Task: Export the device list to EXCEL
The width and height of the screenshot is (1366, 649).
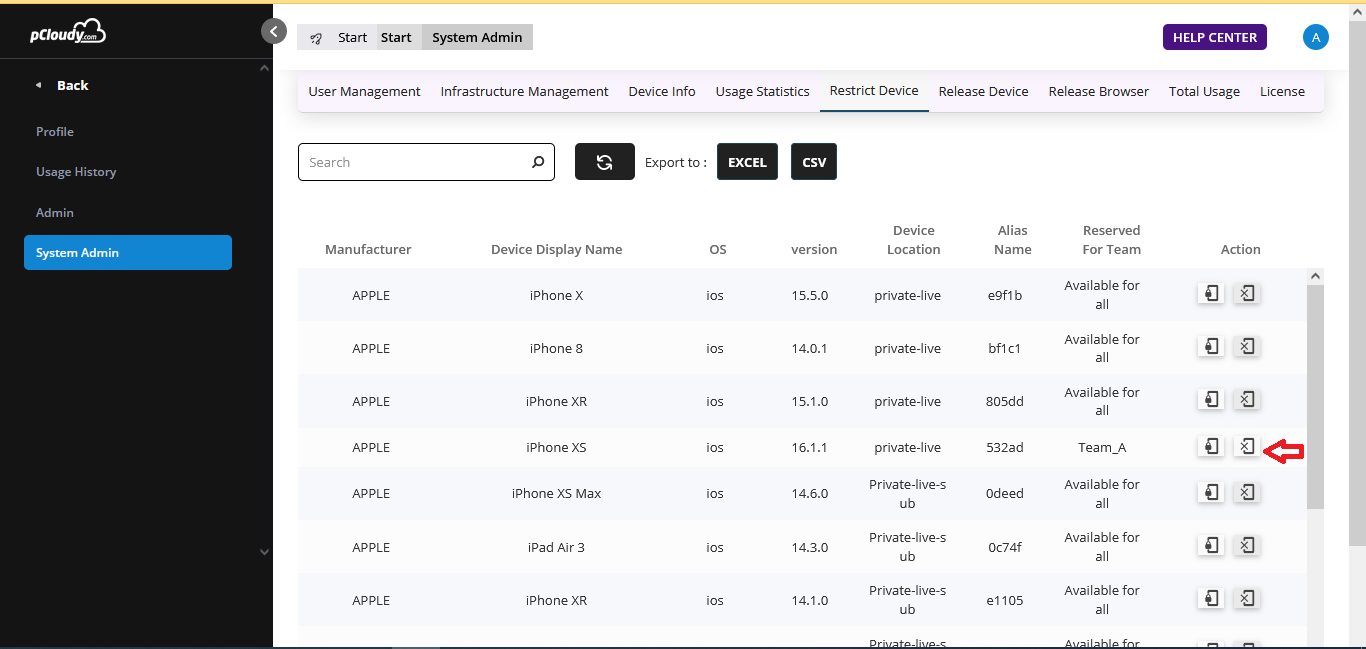Action: [747, 162]
